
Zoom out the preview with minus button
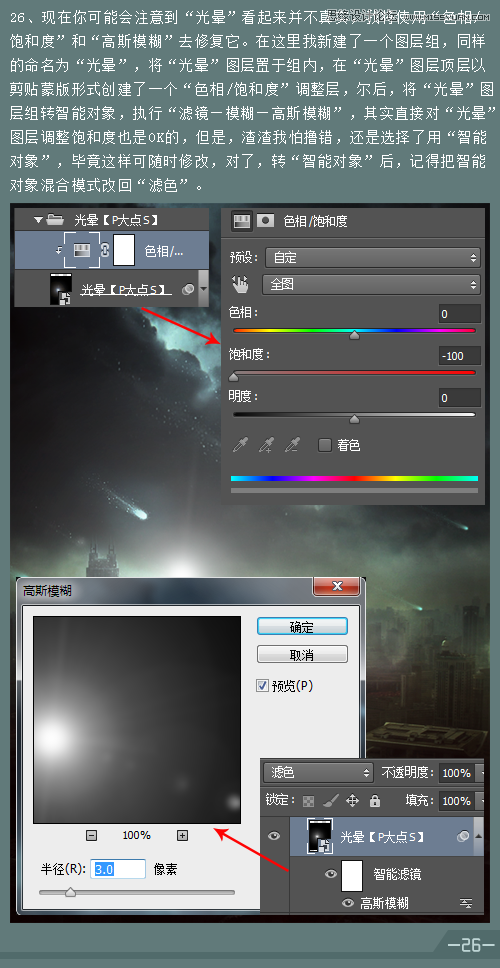(x=91, y=835)
